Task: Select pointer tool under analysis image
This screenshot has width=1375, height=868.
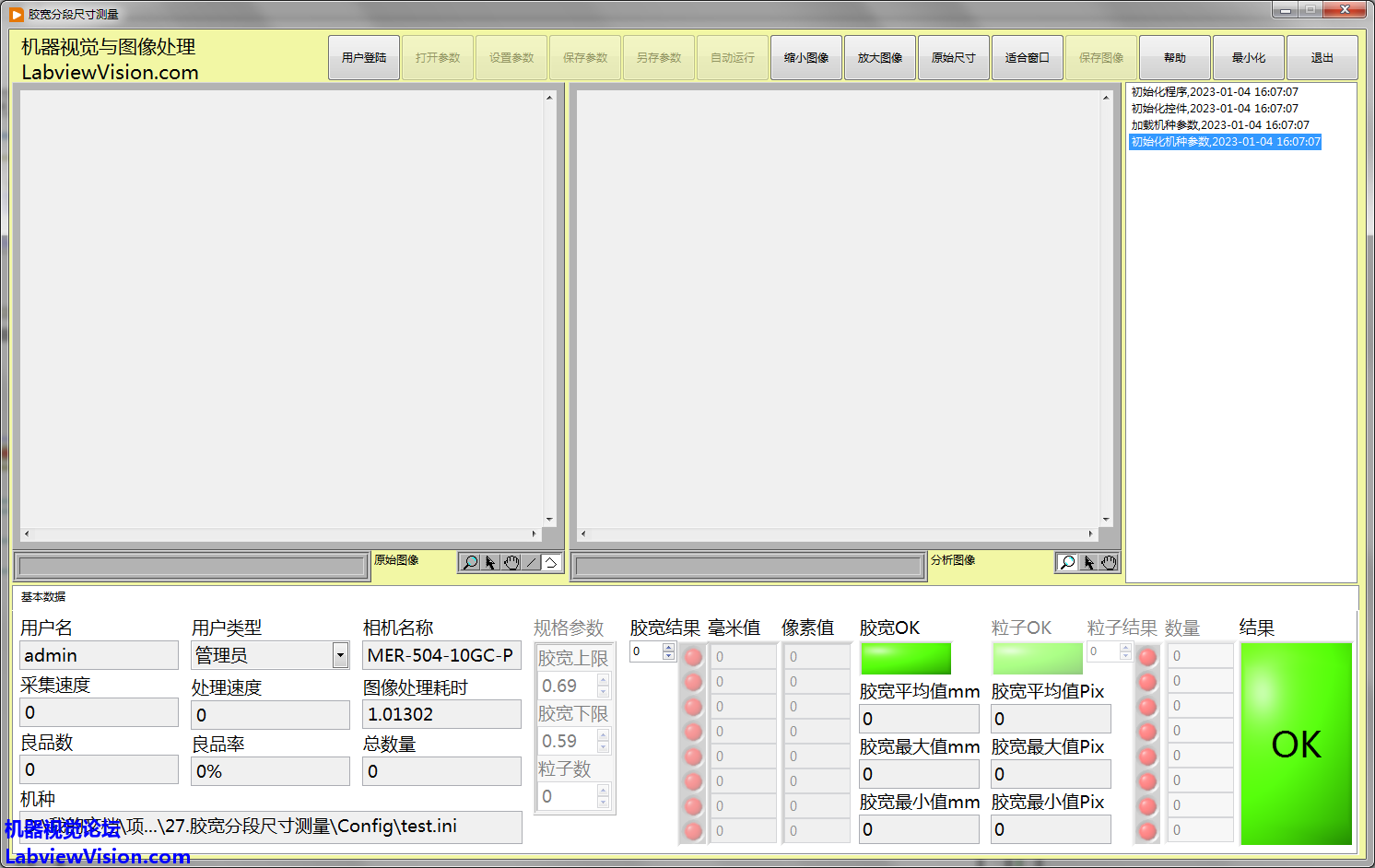Action: coord(1088,562)
